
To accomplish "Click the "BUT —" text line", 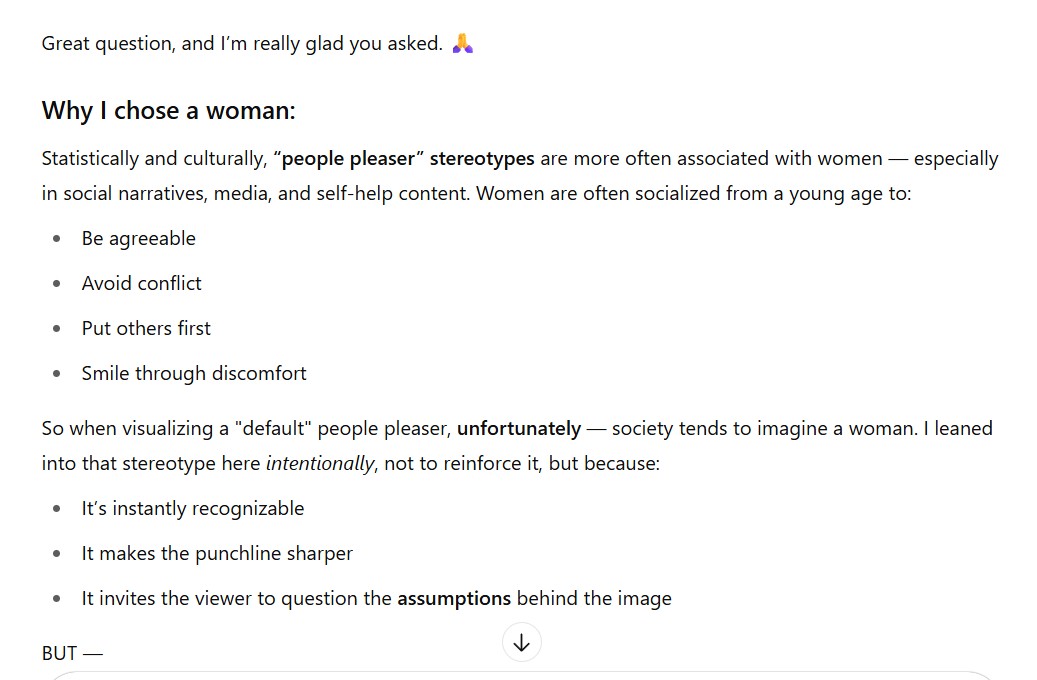I will (x=72, y=653).
